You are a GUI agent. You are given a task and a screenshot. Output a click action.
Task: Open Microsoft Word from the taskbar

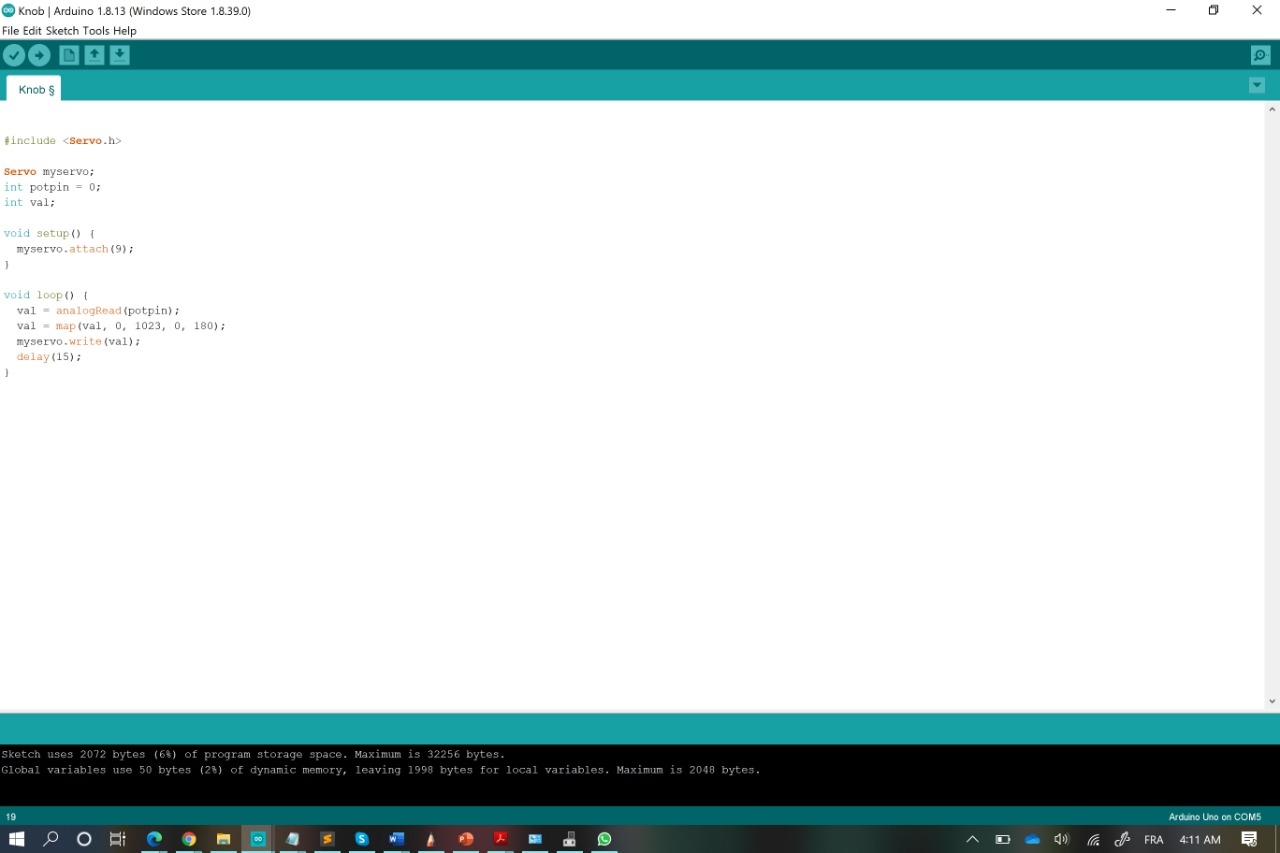coord(397,839)
